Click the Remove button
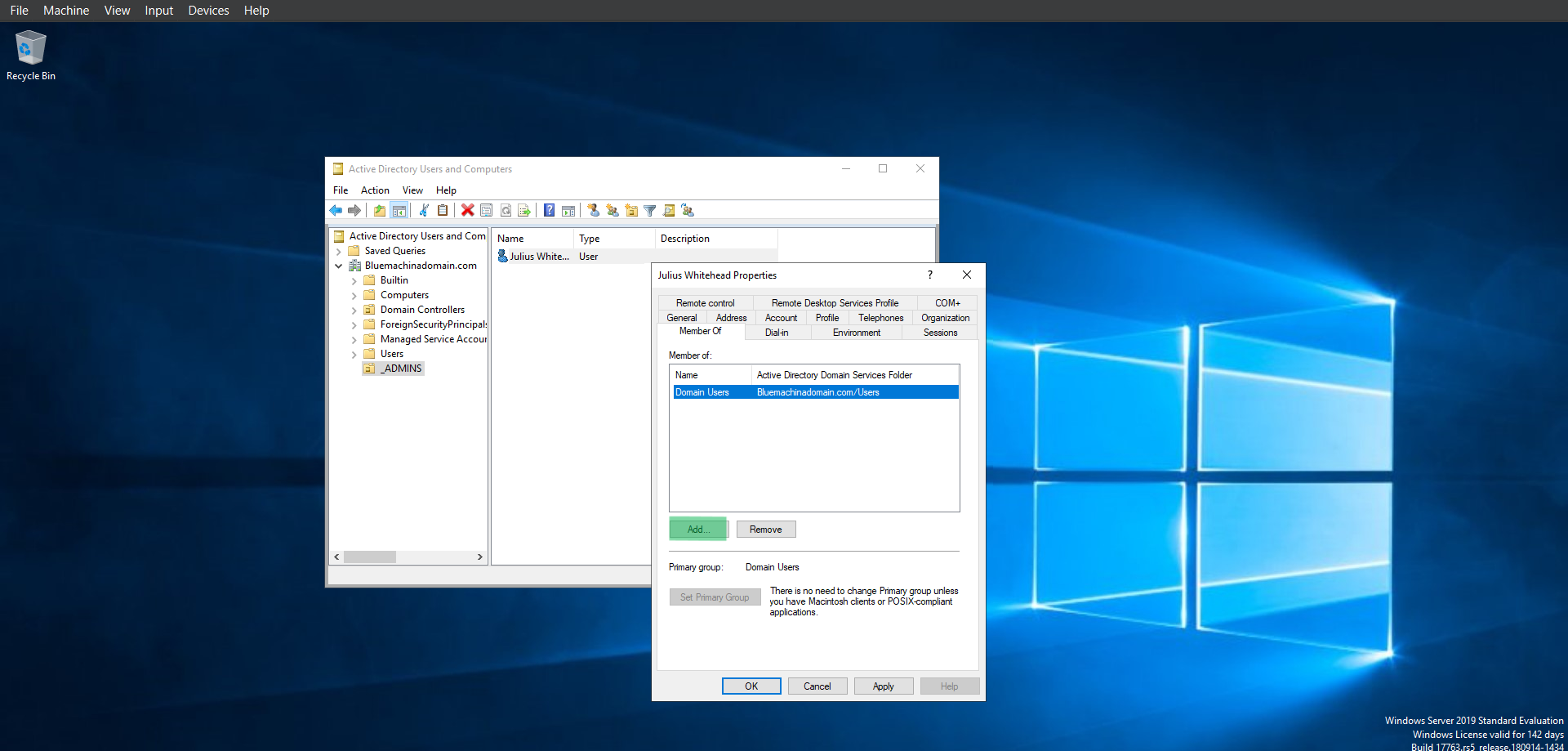This screenshot has width=1568, height=751. coord(766,530)
